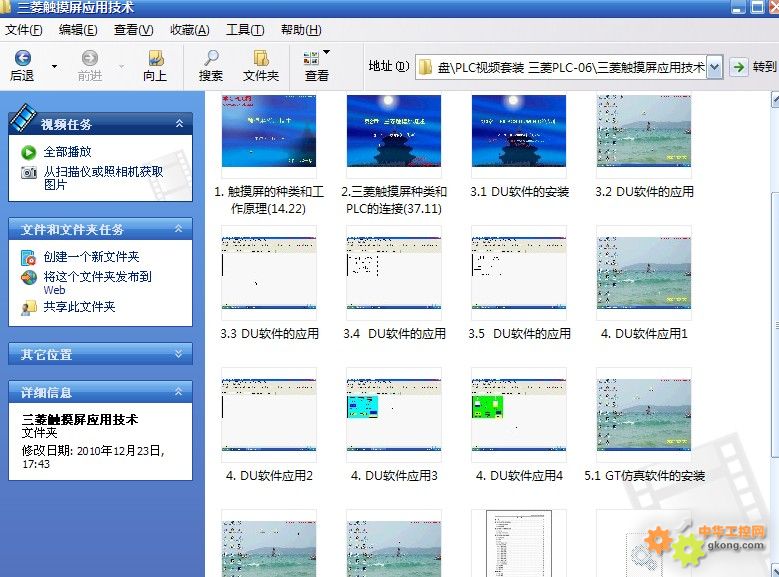The height and width of the screenshot is (577, 779).
Task: Open the Views (查看) toolbar button
Action: (316, 66)
